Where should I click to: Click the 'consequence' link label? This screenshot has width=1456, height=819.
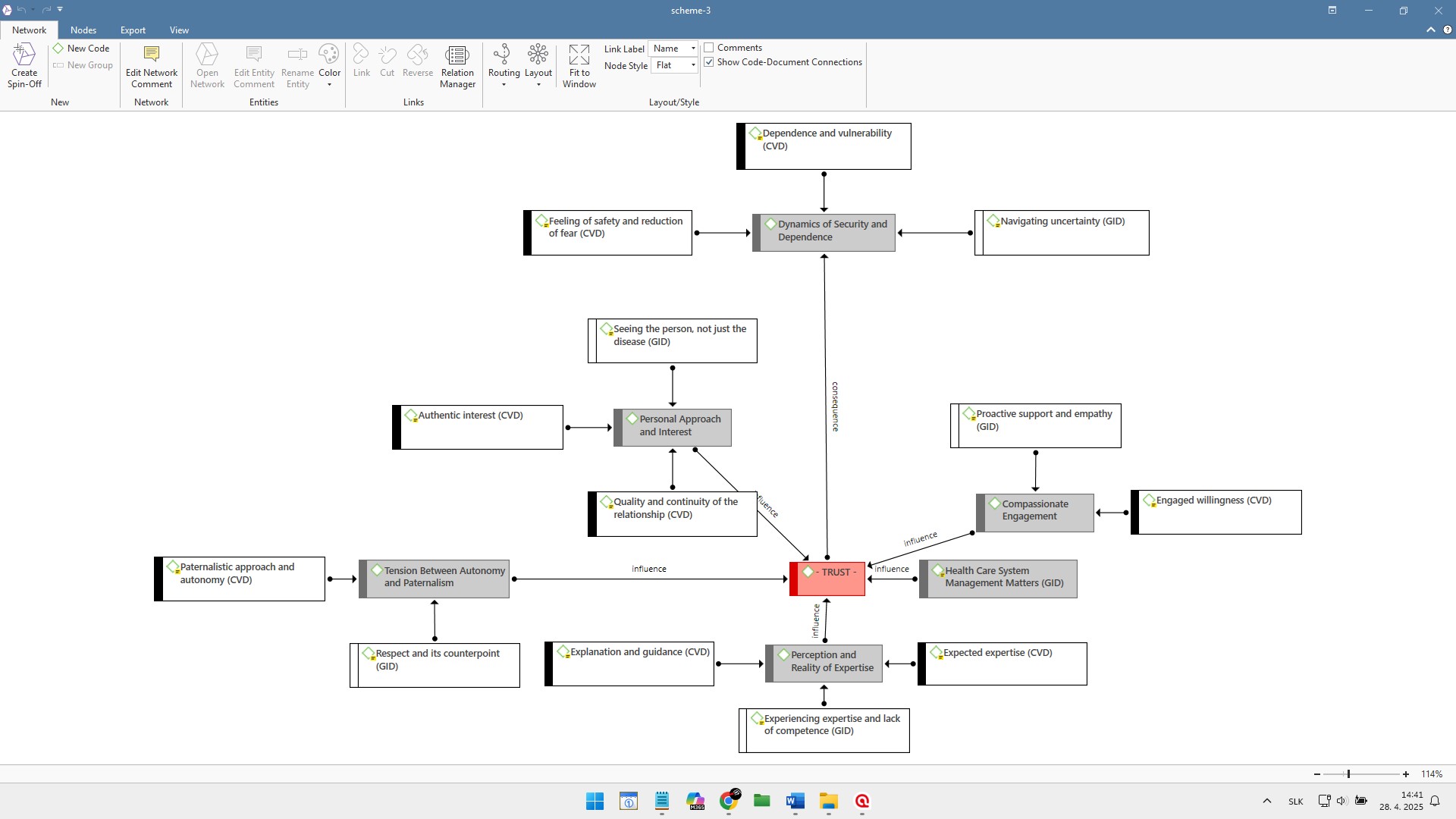click(836, 406)
